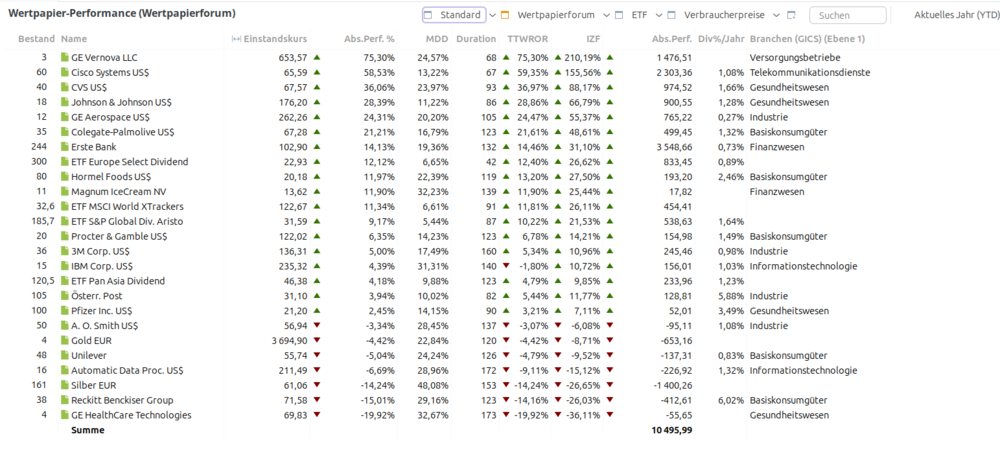
Task: Open the dropdown arrow next to ETF
Action: tap(659, 15)
